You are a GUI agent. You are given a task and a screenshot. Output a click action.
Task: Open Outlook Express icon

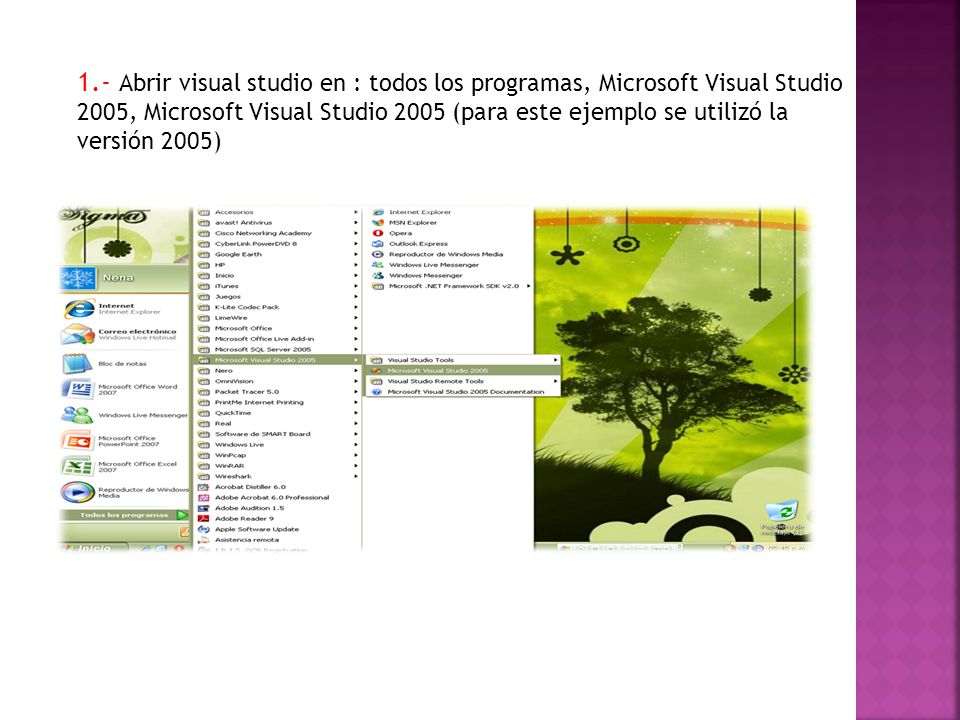pos(378,244)
